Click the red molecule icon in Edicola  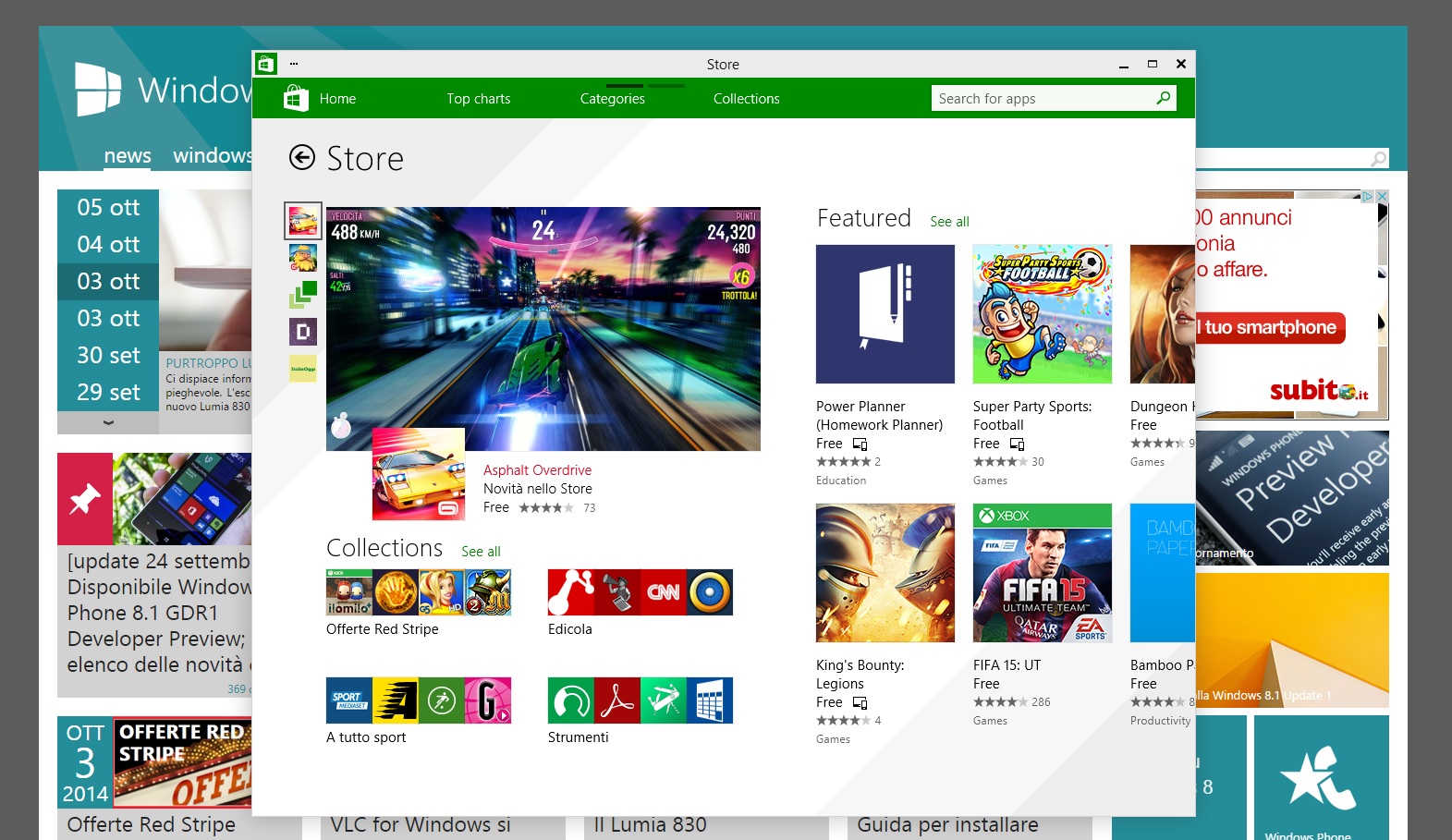point(571,592)
